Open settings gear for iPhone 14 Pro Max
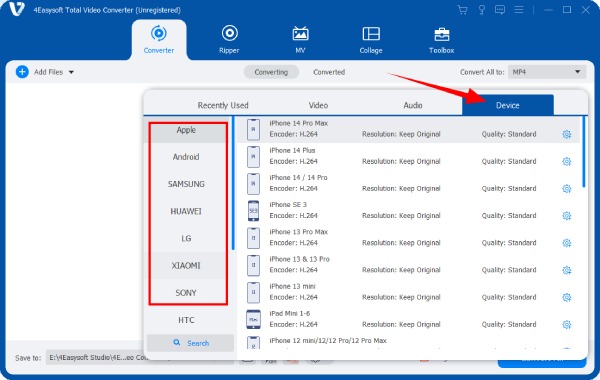Viewport: 600px width, 380px height. coord(567,134)
